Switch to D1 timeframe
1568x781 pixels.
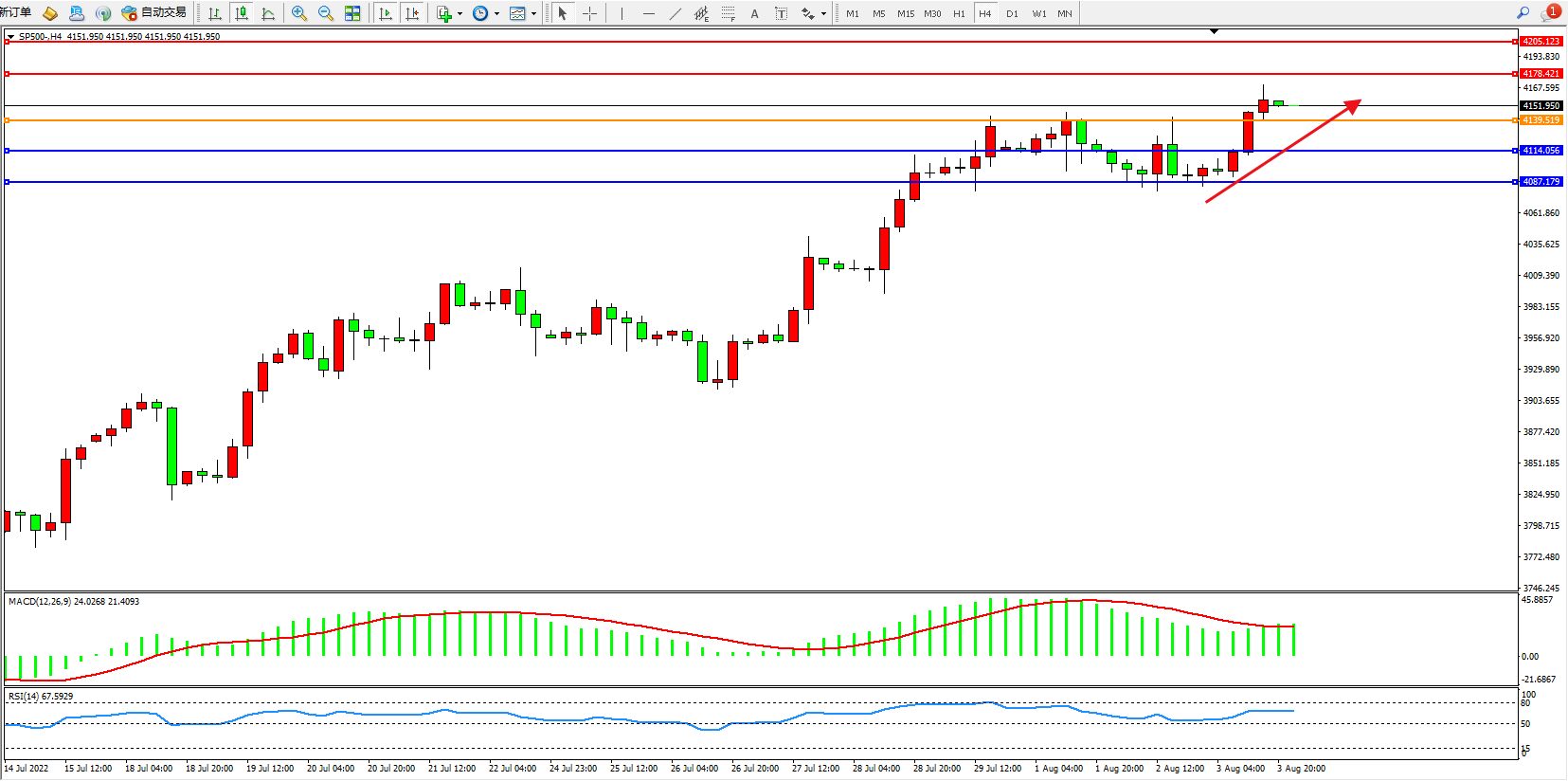(1012, 13)
